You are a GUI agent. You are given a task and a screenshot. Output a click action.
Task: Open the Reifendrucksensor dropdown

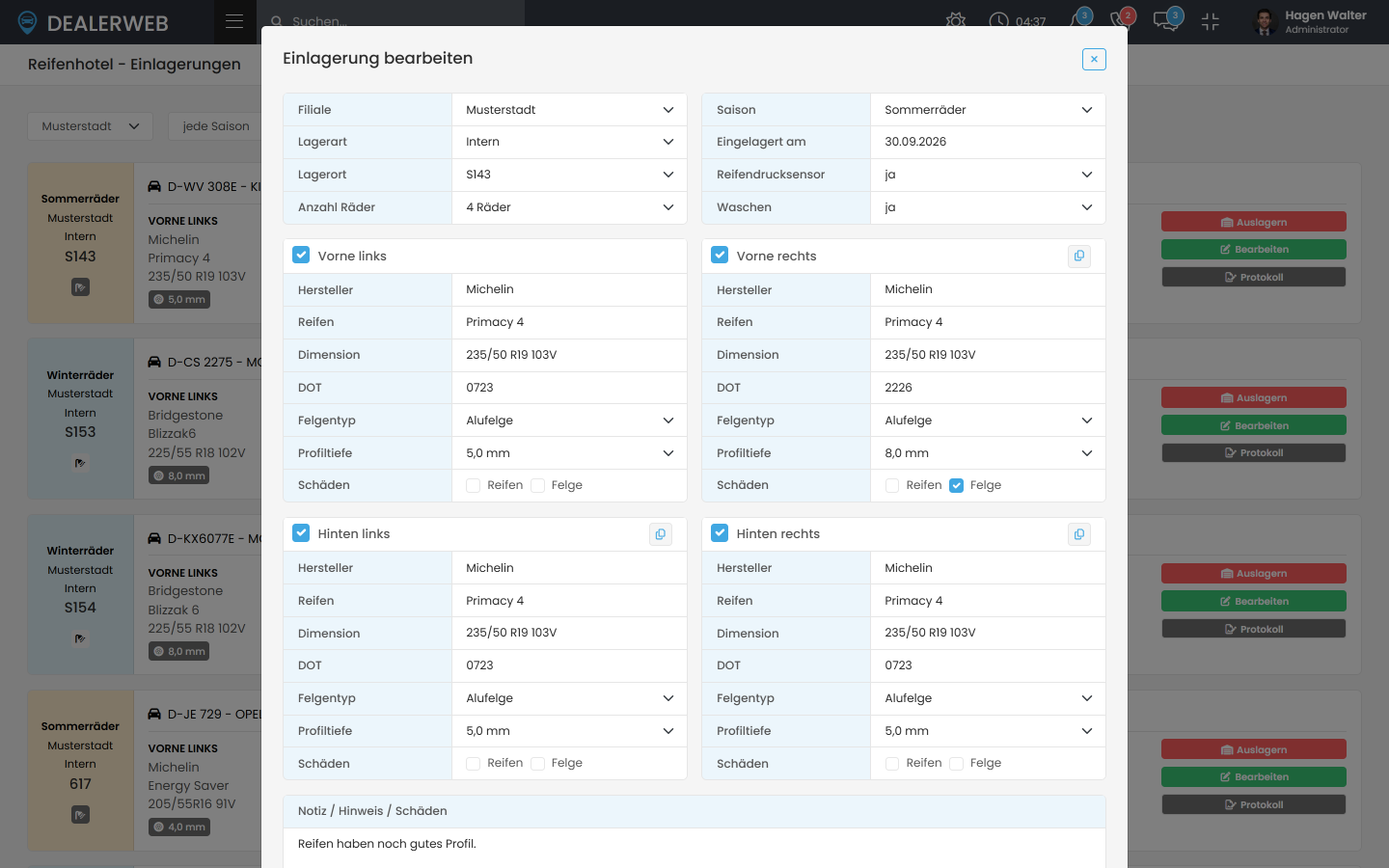[988, 175]
